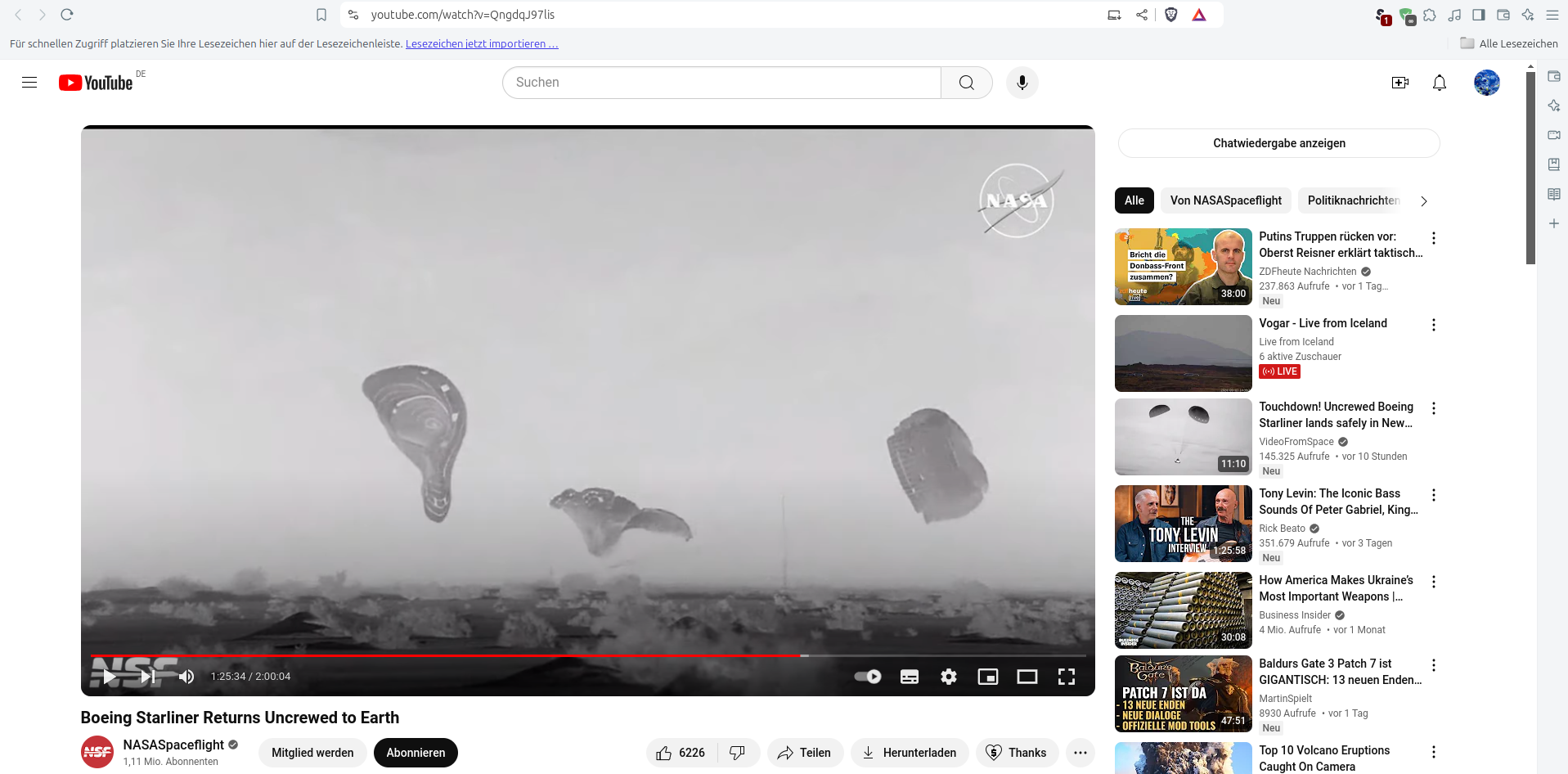This screenshot has width=1568, height=774.
Task: Like the video with 6226 likes
Action: (x=681, y=753)
